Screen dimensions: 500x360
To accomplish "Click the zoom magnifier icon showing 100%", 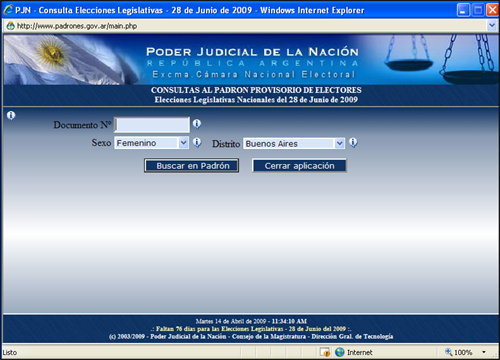I will 449,352.
